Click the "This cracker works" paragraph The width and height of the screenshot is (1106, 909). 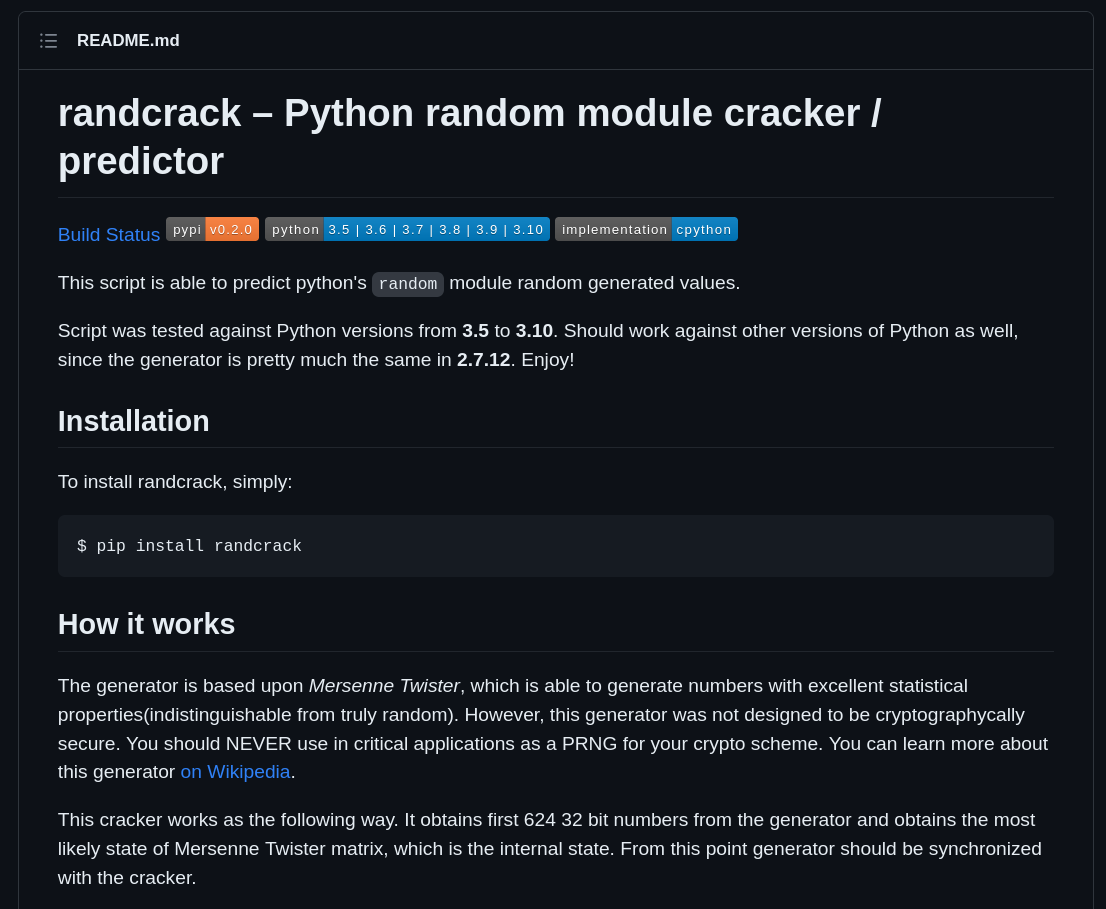click(549, 848)
